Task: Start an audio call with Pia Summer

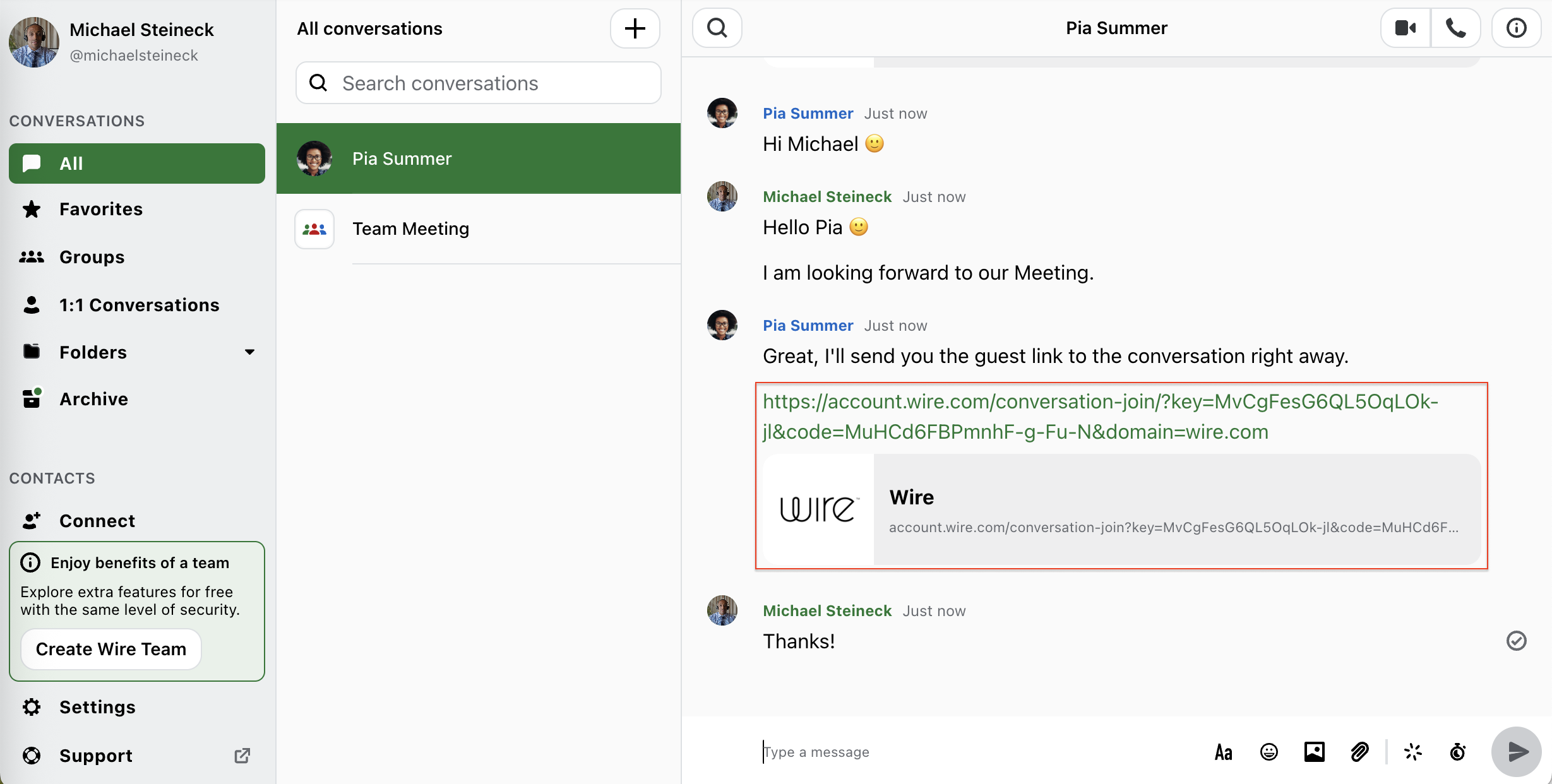Action: pos(1455,28)
